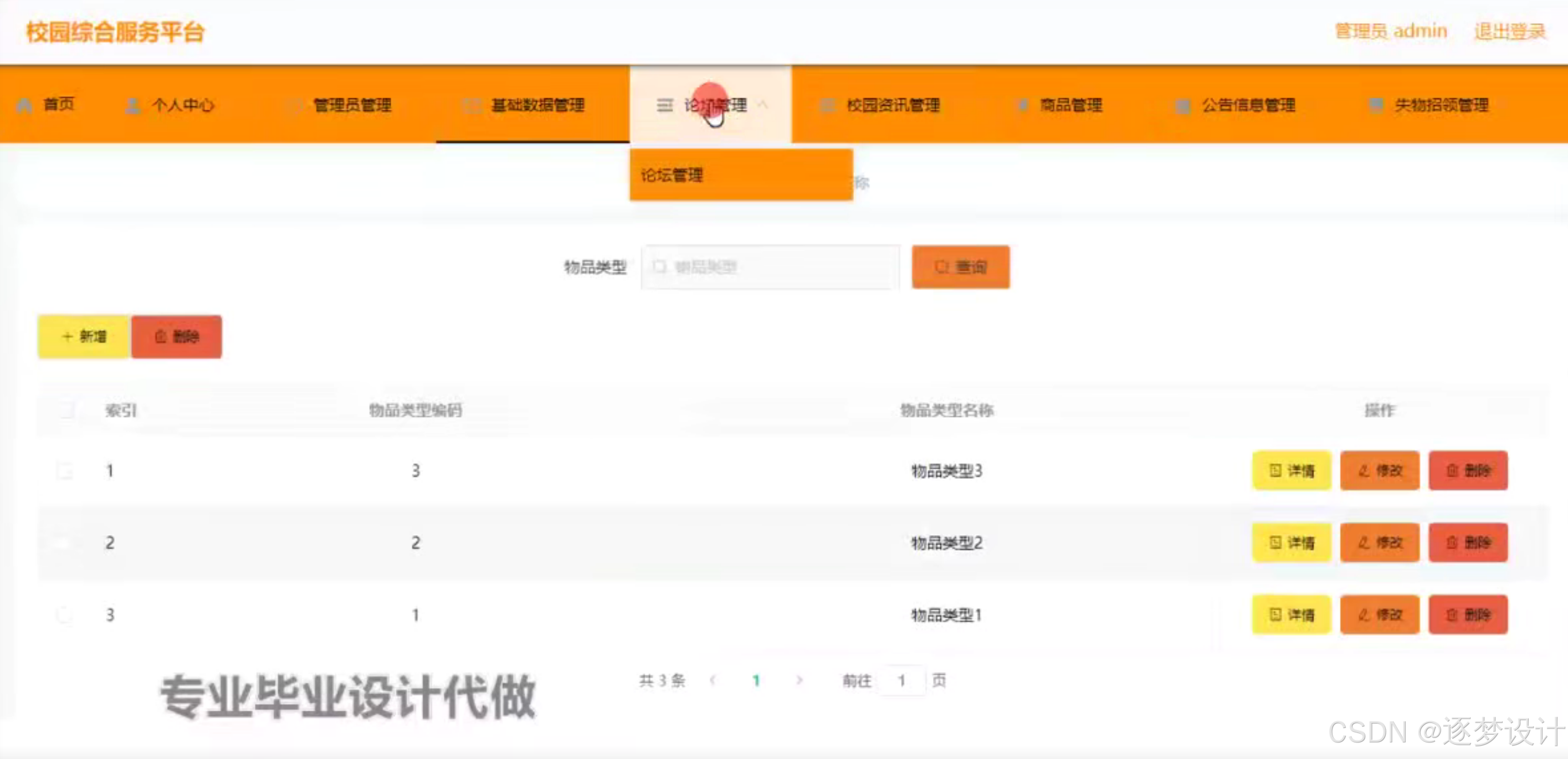The image size is (1568, 759).
Task: Click the 个人中心 person icon
Action: coord(132,105)
